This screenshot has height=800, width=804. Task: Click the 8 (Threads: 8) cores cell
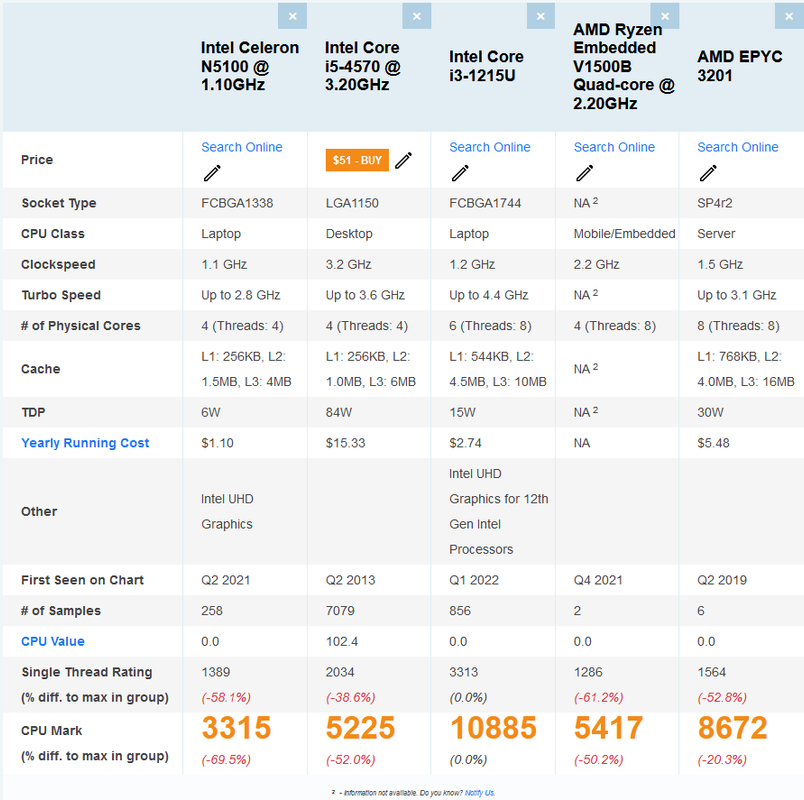click(738, 326)
